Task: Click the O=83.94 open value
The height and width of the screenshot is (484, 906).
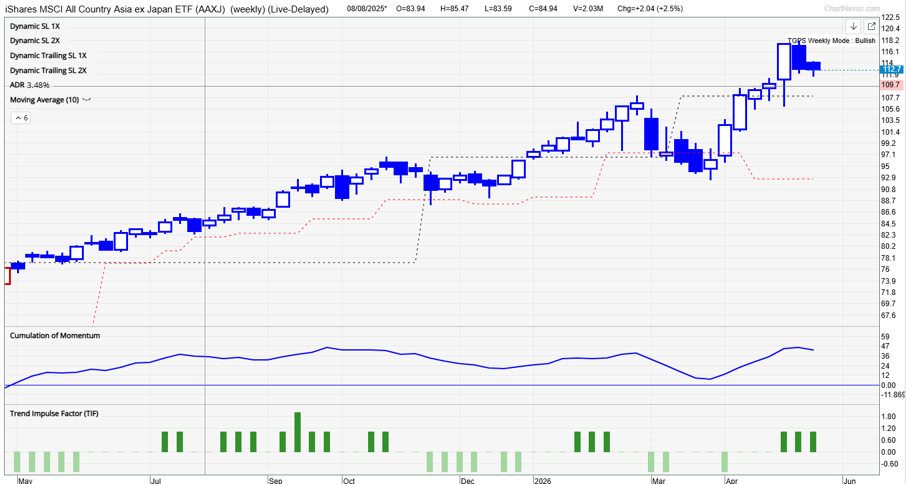Action: [x=410, y=9]
